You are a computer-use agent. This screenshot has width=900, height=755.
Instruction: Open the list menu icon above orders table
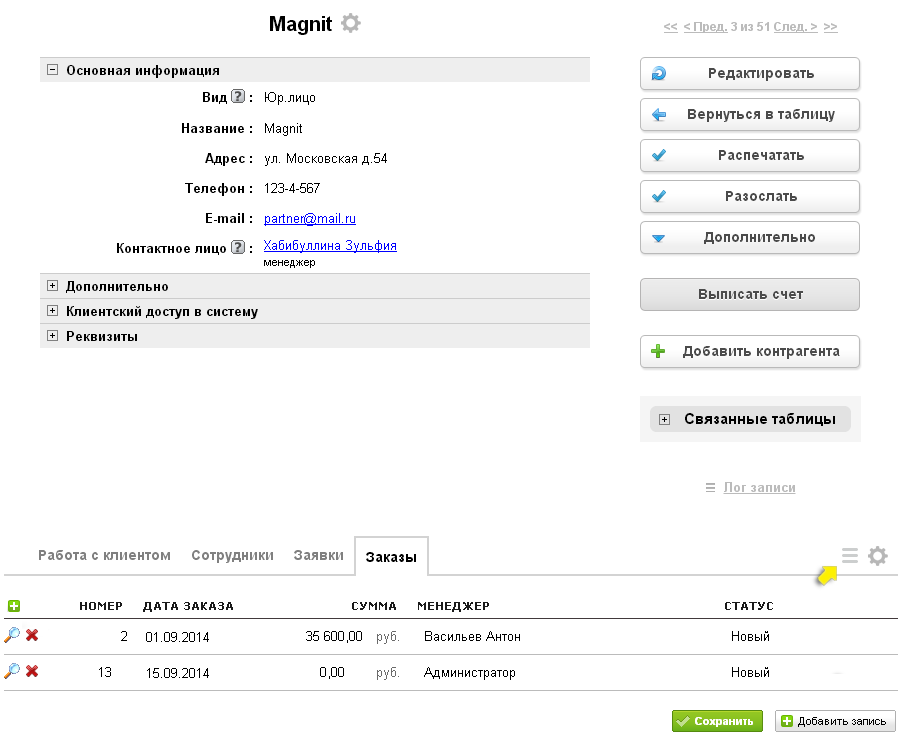(x=850, y=556)
